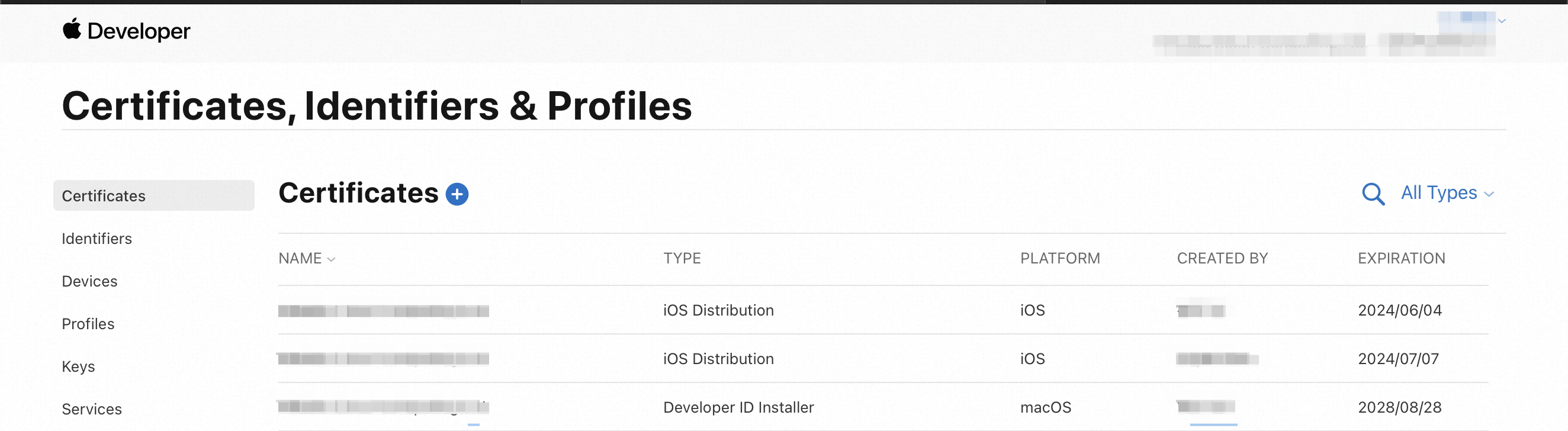Open the Devices section
This screenshot has width=1568, height=431.
[89, 281]
